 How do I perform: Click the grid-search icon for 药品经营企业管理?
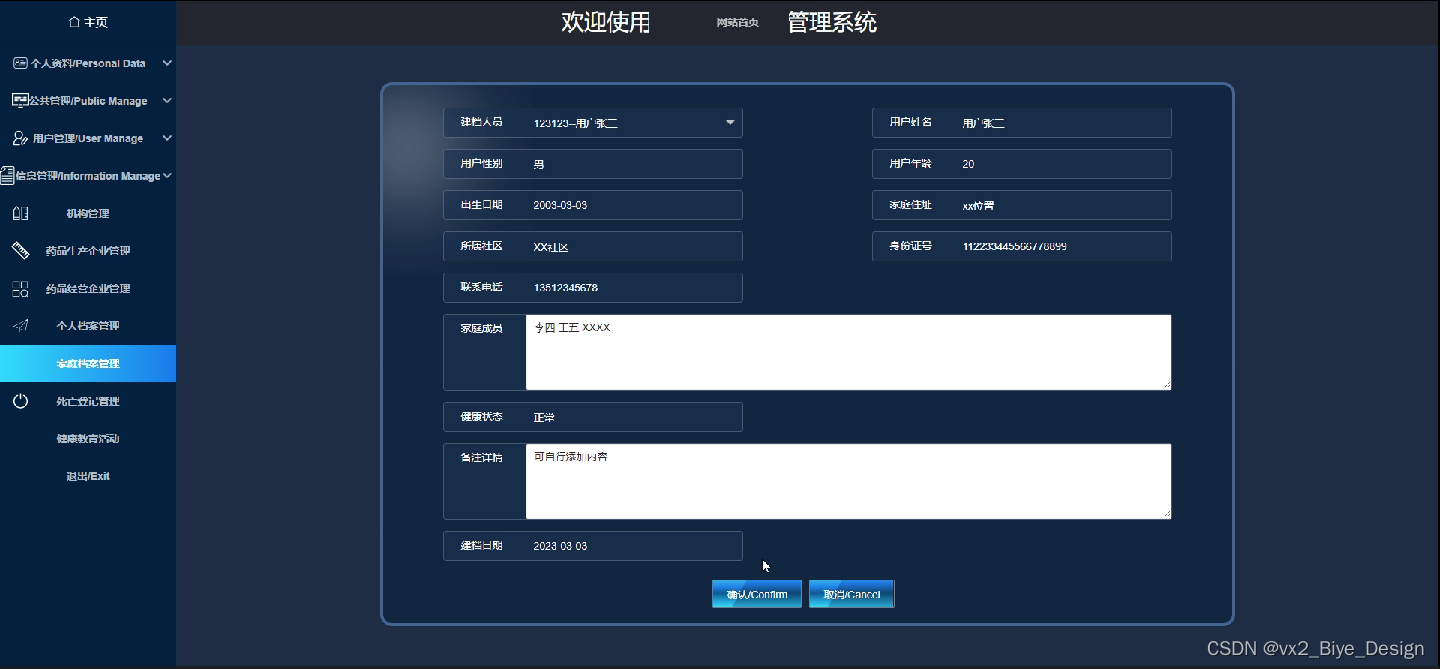coord(20,289)
